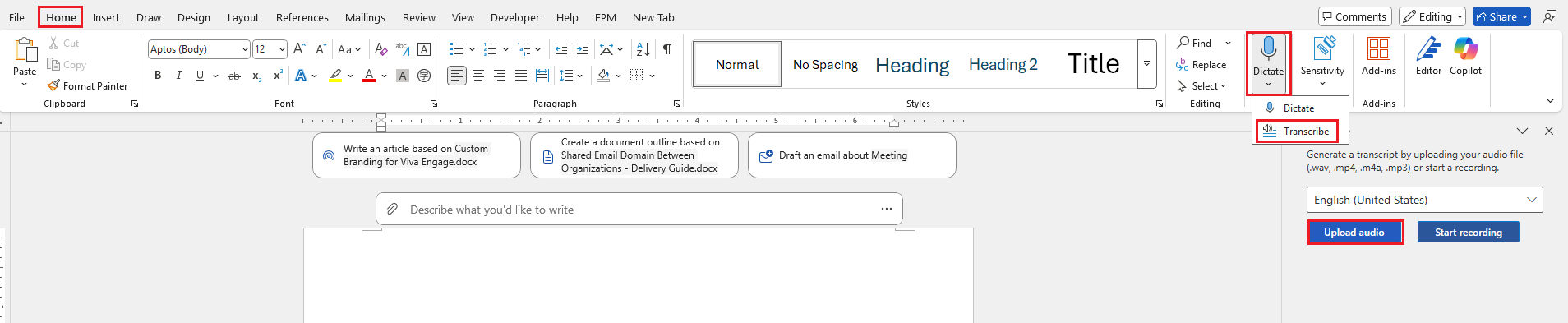Click the Copy icon
Image resolution: width=1568 pixels, height=323 pixels.
[54, 65]
